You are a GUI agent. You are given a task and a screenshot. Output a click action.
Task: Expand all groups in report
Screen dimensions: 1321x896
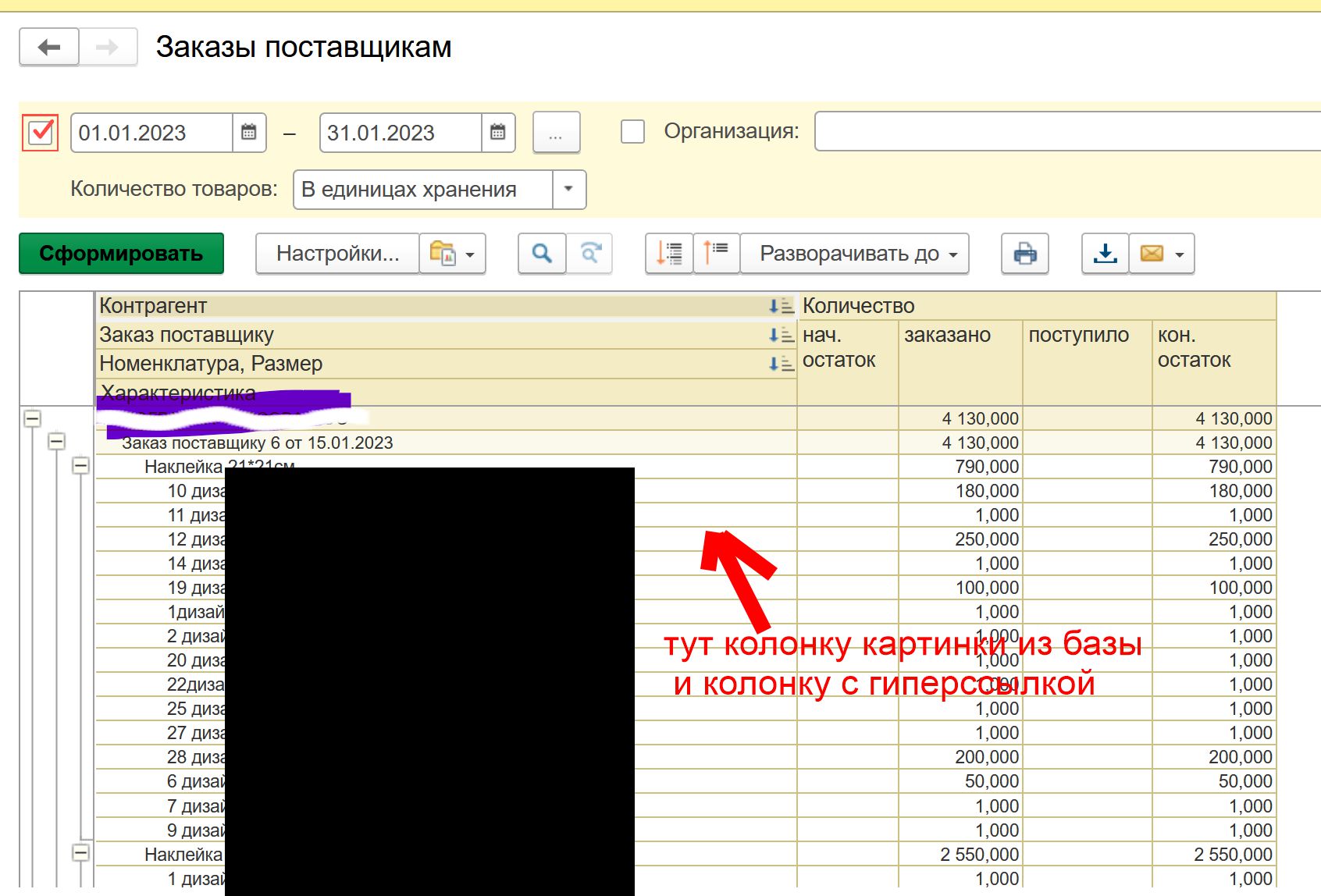(x=669, y=254)
